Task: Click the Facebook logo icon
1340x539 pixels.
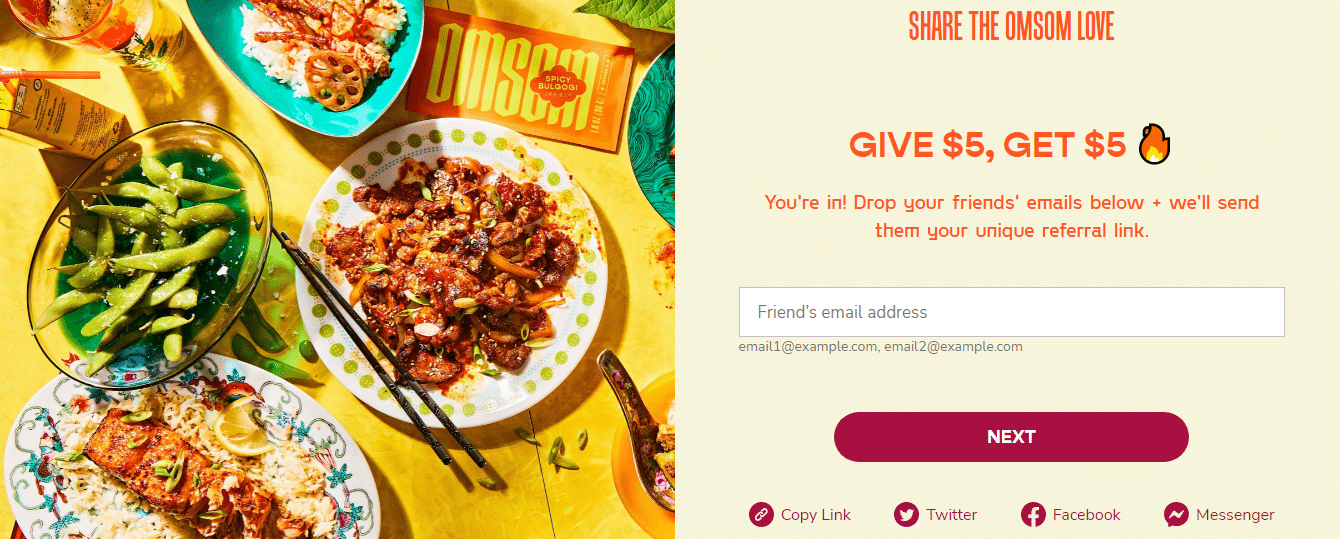Action: tap(1033, 515)
